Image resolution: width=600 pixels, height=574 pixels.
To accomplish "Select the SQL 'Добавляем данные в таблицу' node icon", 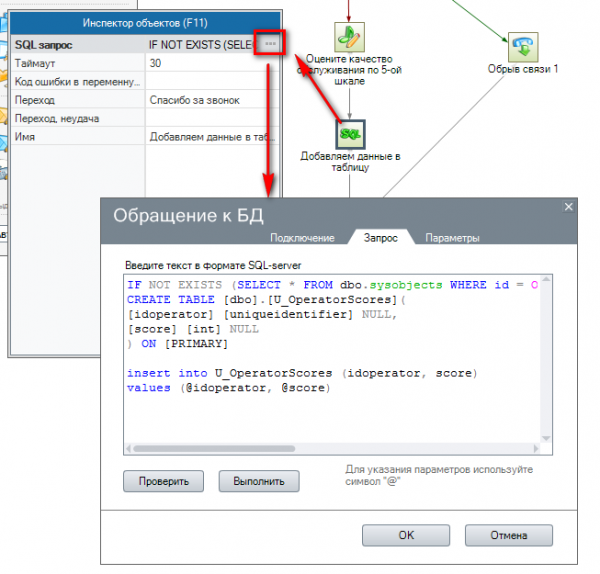I will (x=351, y=134).
